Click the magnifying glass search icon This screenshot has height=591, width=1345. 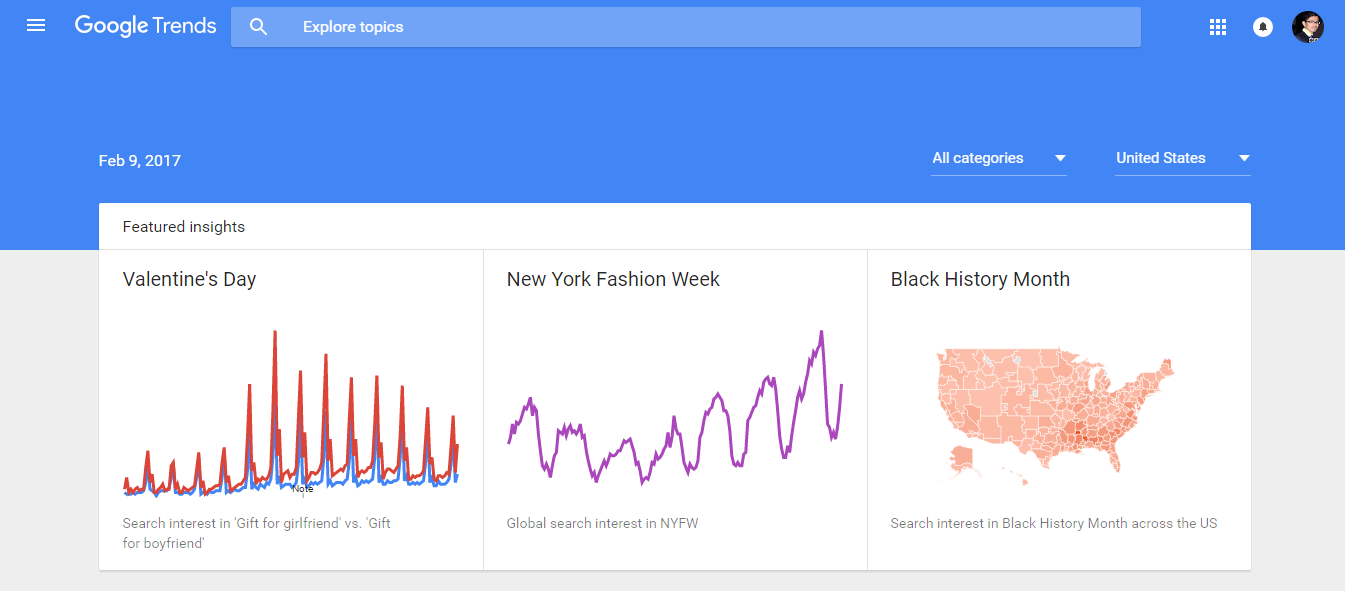[259, 27]
